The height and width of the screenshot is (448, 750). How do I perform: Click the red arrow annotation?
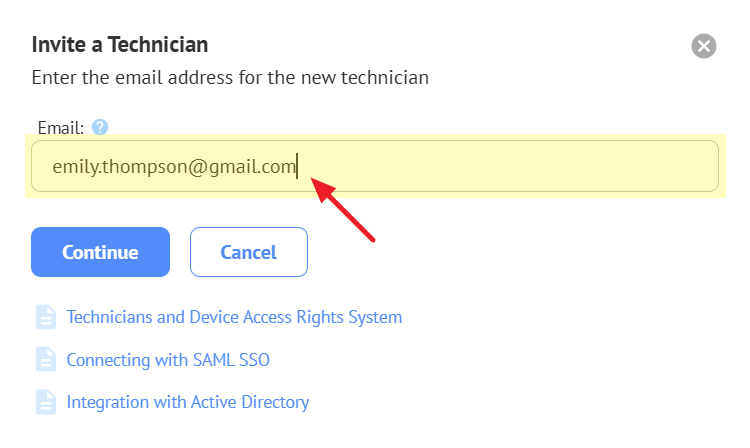pos(346,210)
